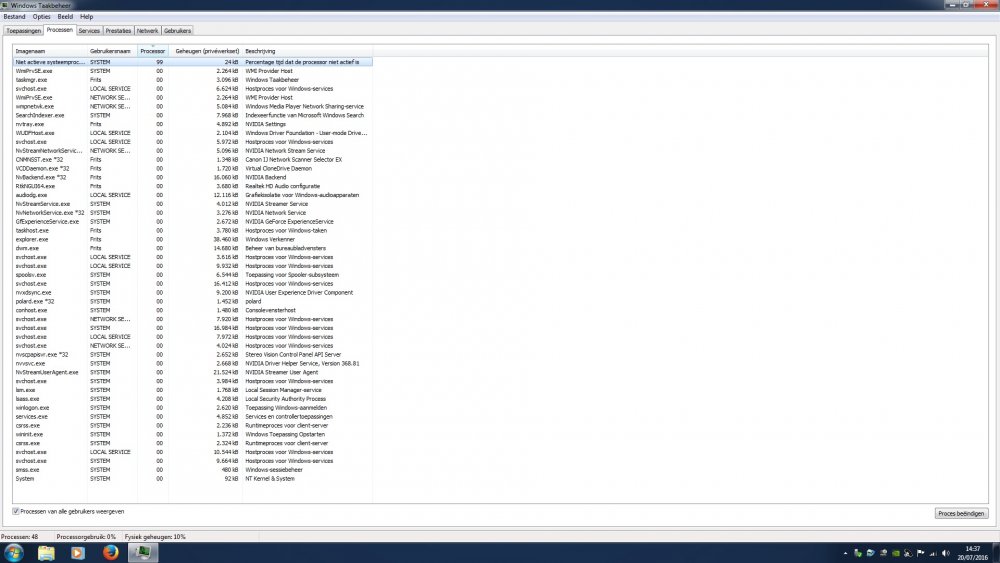Select the CNMNSST.exe *32 process

point(193,159)
